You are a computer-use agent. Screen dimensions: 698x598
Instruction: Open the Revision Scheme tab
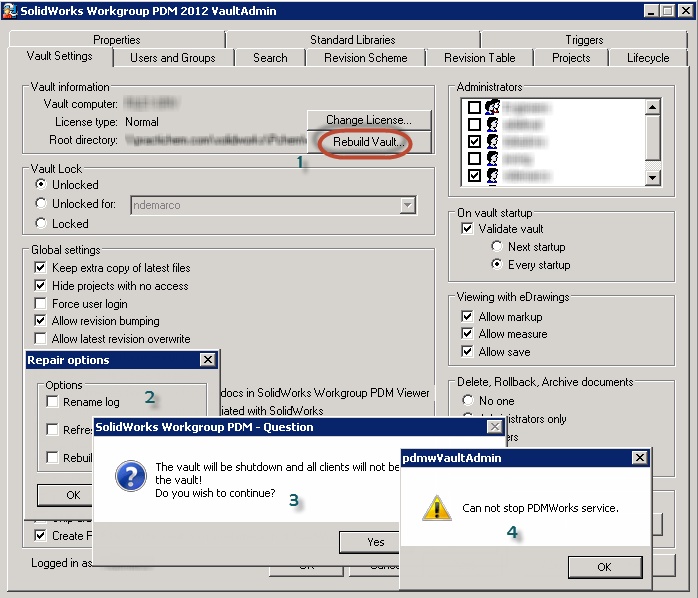coord(365,58)
